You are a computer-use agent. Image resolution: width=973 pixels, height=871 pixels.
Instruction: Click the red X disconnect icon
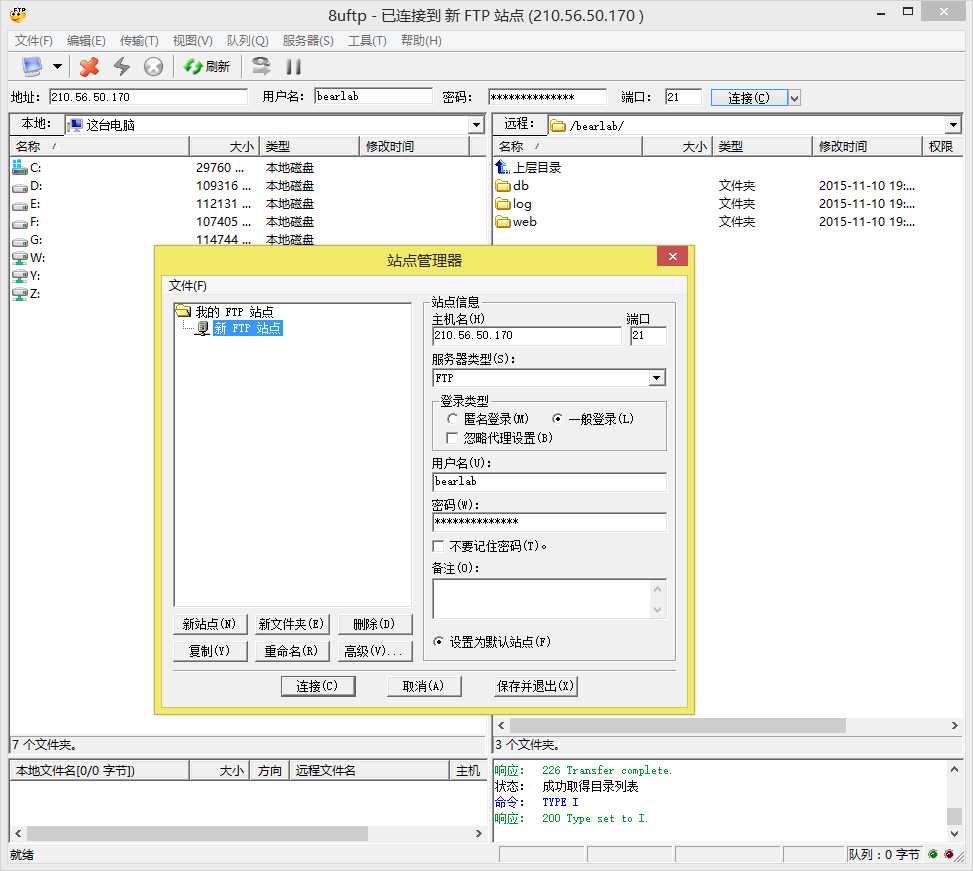coord(89,66)
